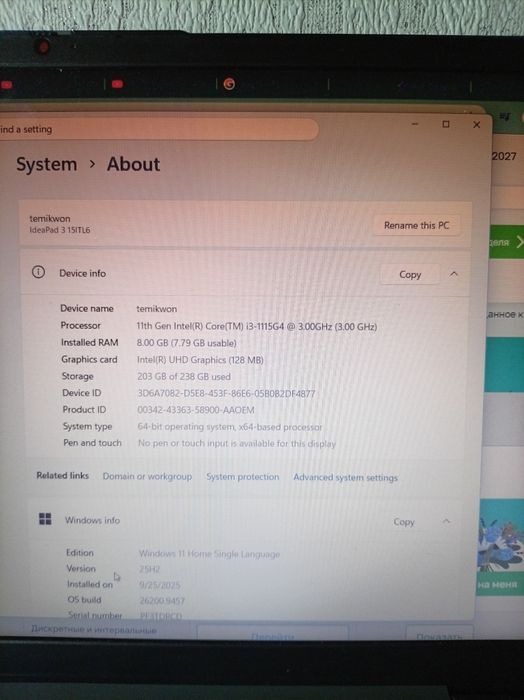This screenshot has height=700, width=524.
Task: Select the browser tab with red G icon
Action: (229, 83)
